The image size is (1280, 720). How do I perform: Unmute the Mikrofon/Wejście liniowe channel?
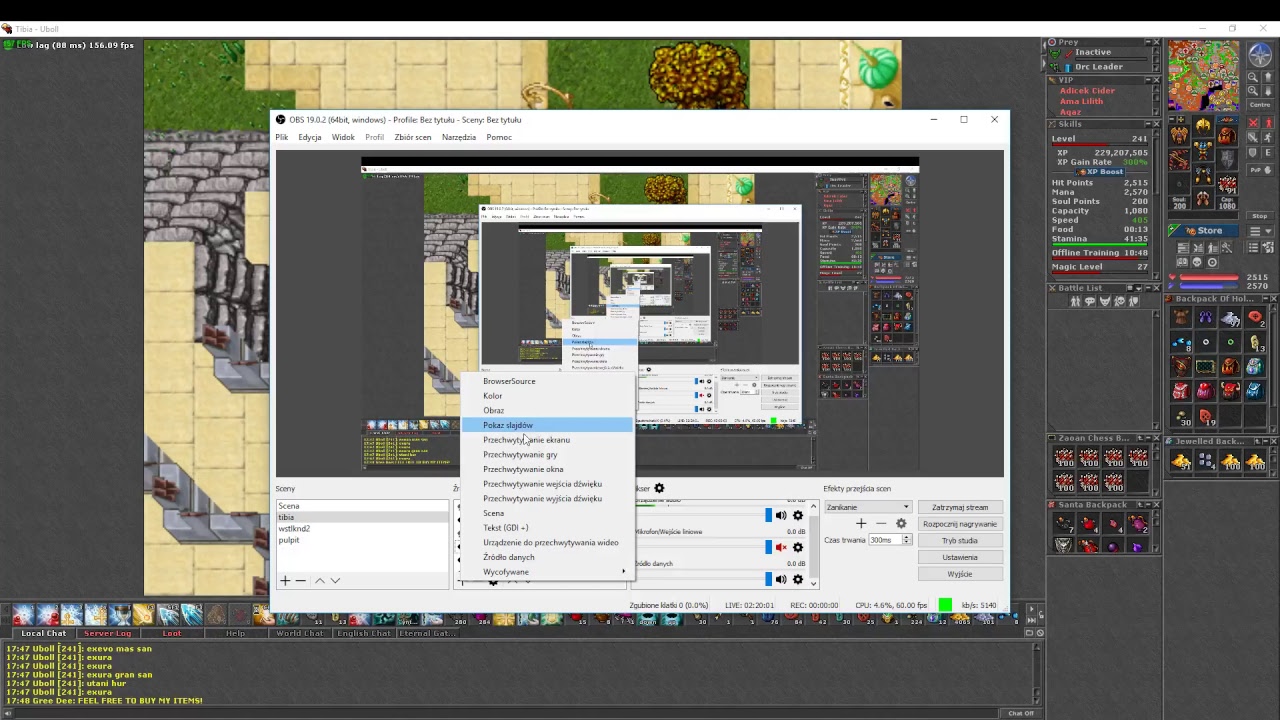[x=781, y=547]
